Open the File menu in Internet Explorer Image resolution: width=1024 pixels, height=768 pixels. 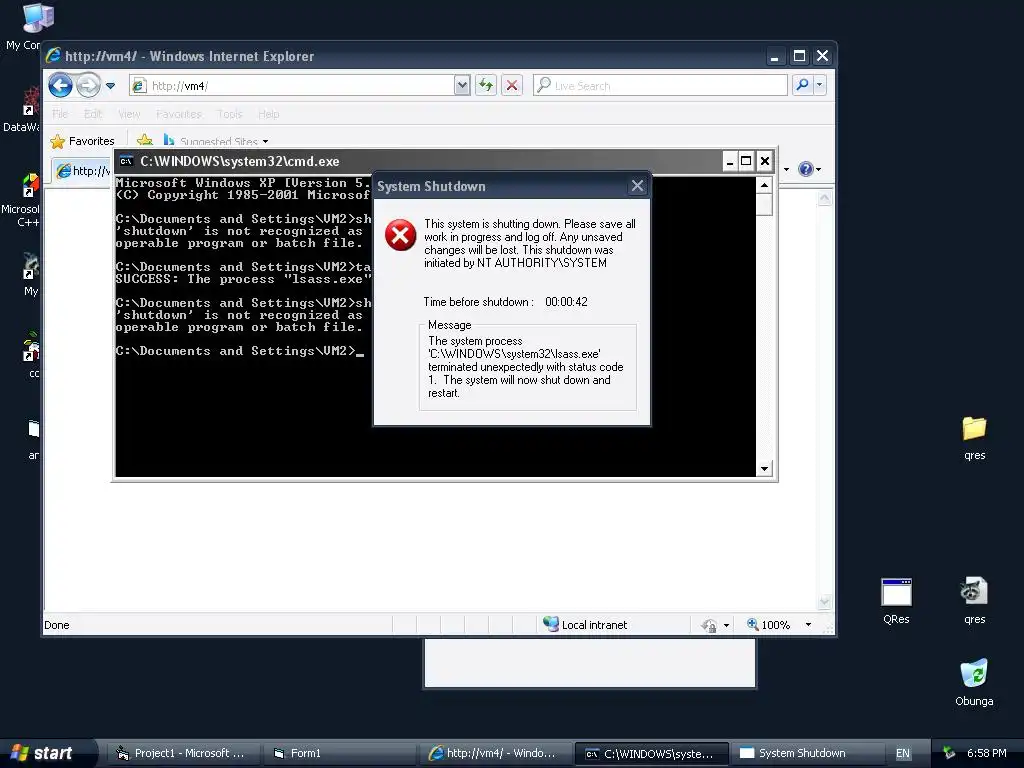(x=60, y=114)
